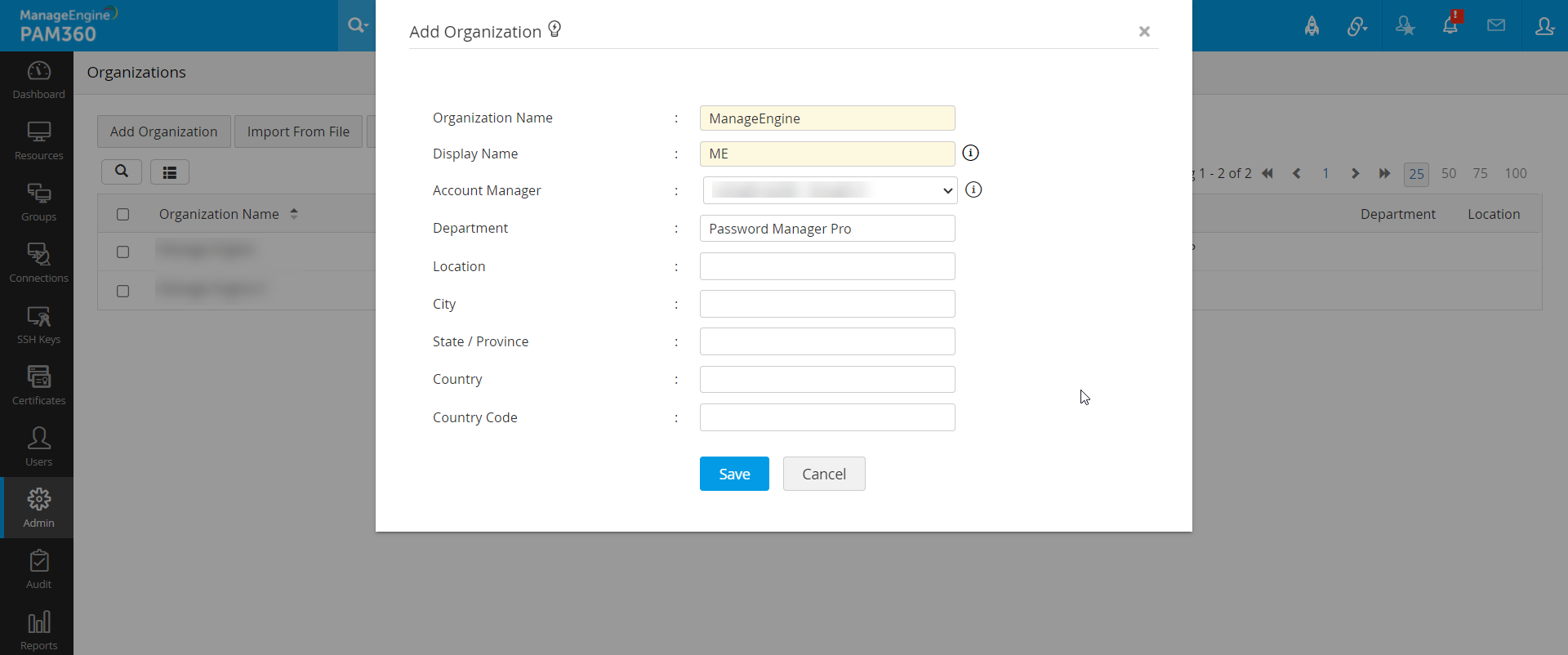This screenshot has width=1568, height=655.
Task: Click the key link icon in top bar
Action: (x=1357, y=26)
